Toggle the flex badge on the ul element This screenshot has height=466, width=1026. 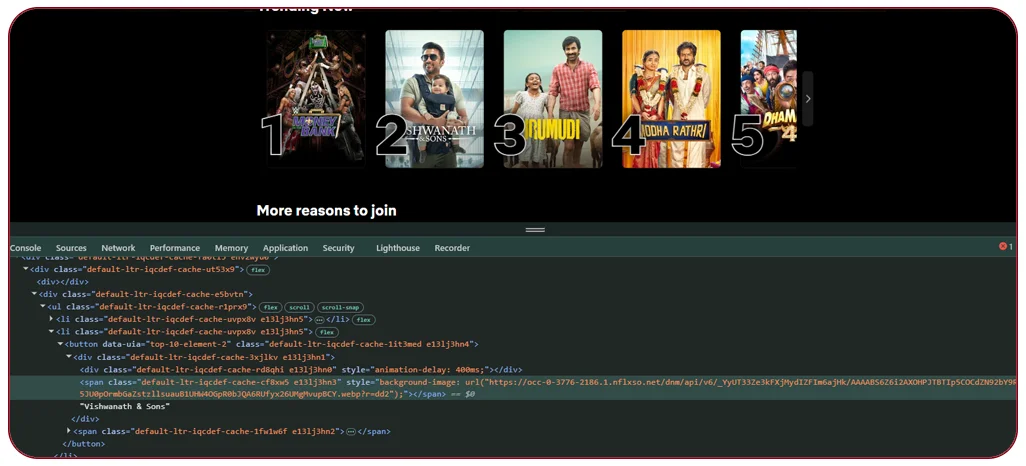coord(270,308)
